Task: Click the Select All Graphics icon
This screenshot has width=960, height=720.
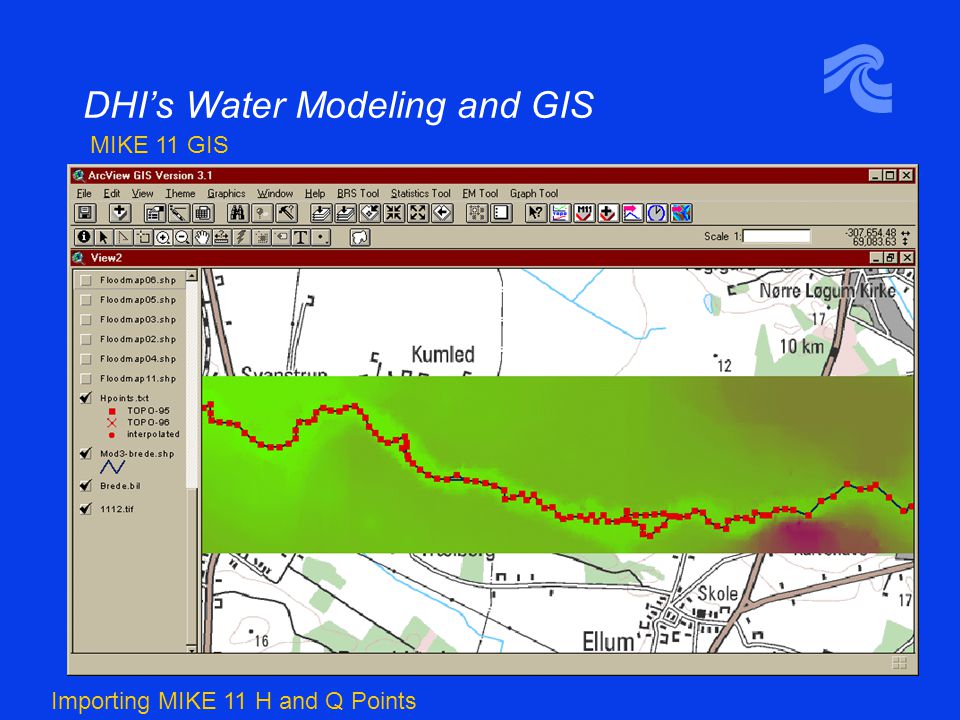Action: (477, 213)
